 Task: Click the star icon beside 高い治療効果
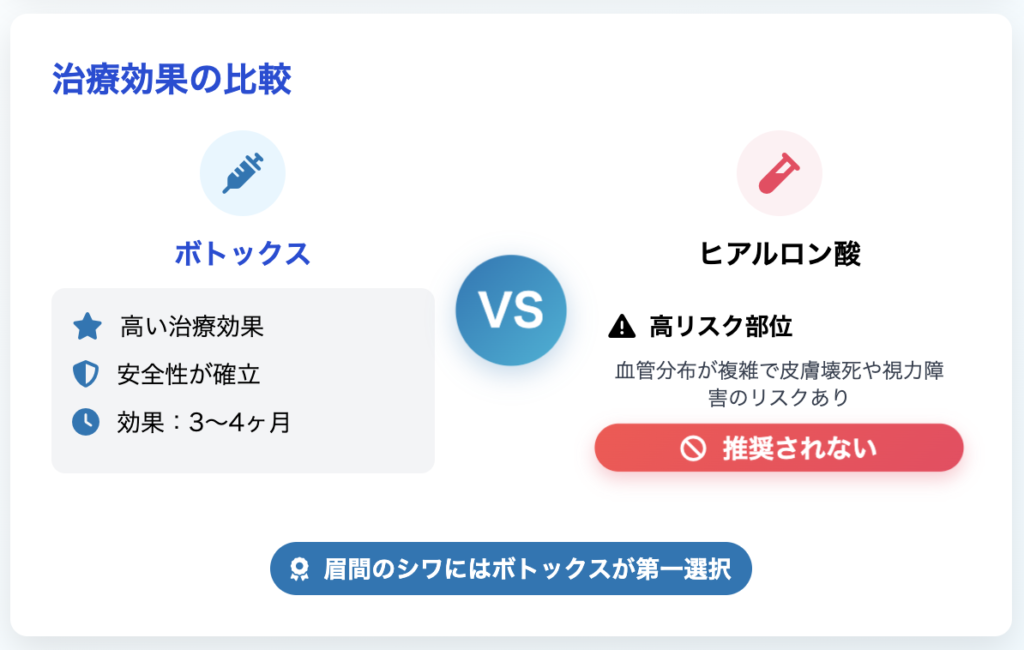click(87, 327)
